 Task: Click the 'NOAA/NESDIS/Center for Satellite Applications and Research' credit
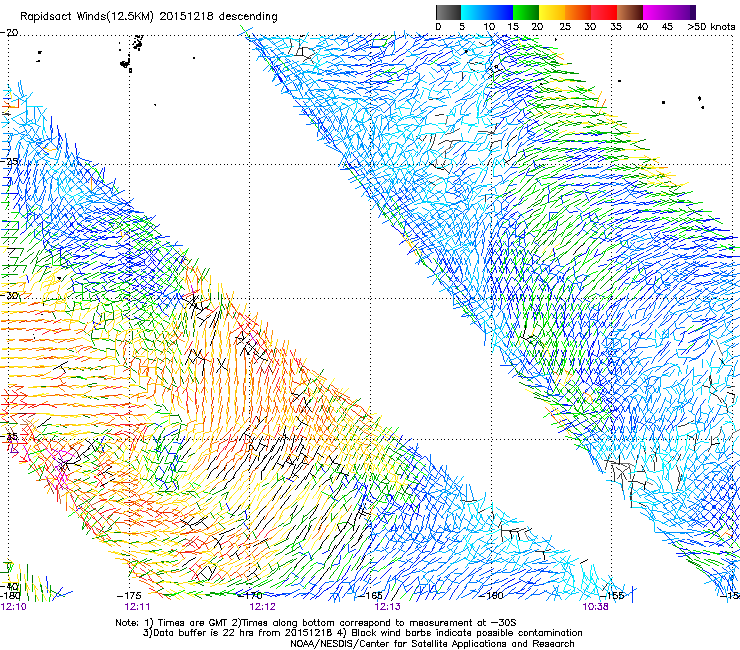point(432,644)
